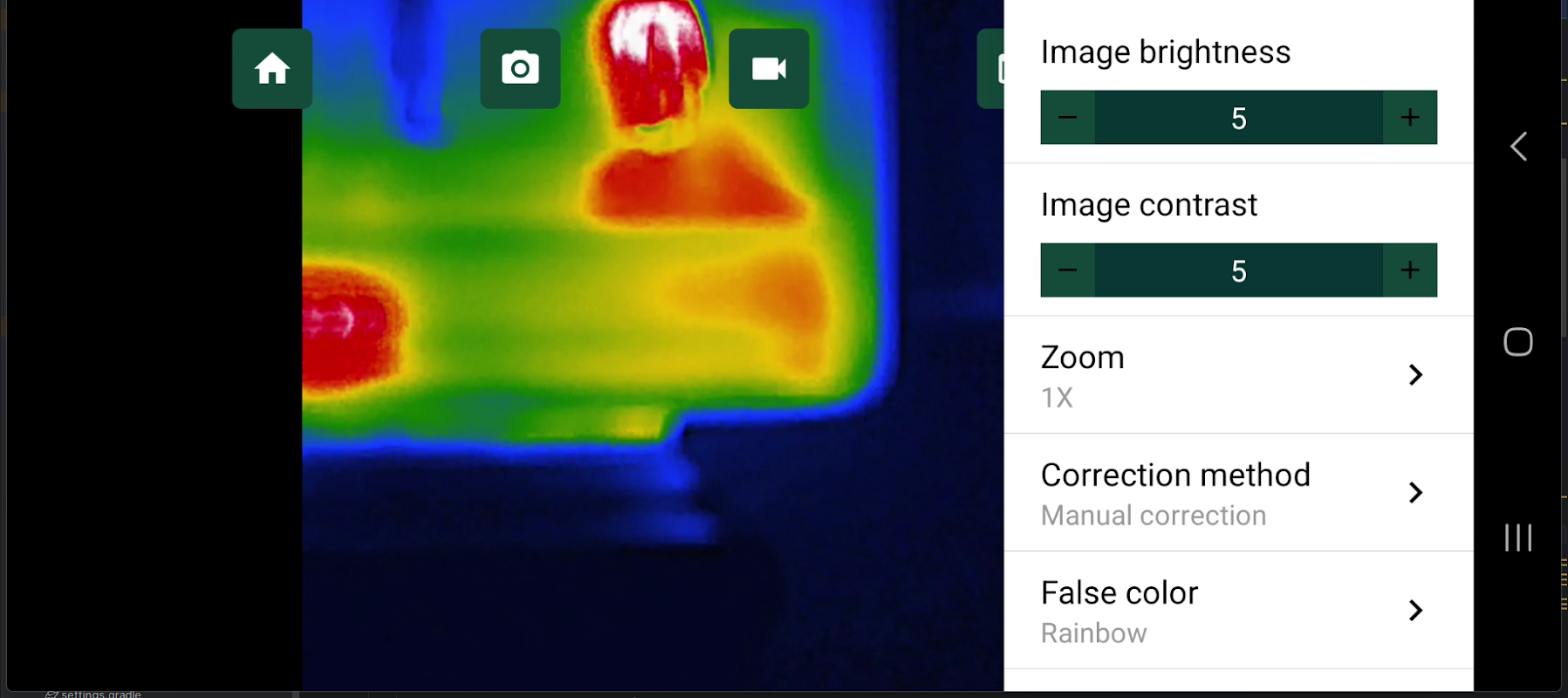
Task: Tap the Home icon button
Action: 272,69
